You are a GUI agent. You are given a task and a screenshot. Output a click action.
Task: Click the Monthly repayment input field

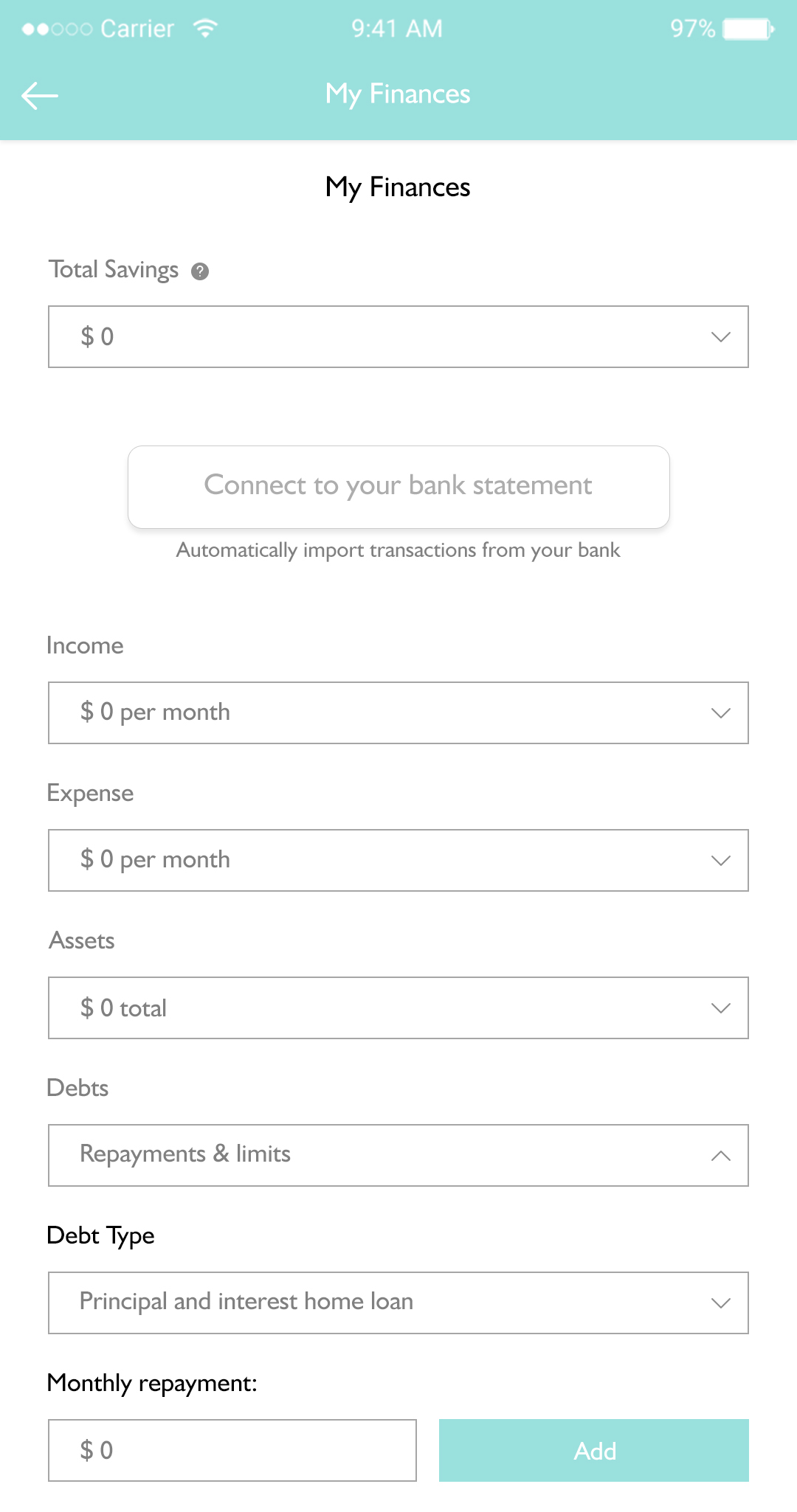click(232, 1450)
